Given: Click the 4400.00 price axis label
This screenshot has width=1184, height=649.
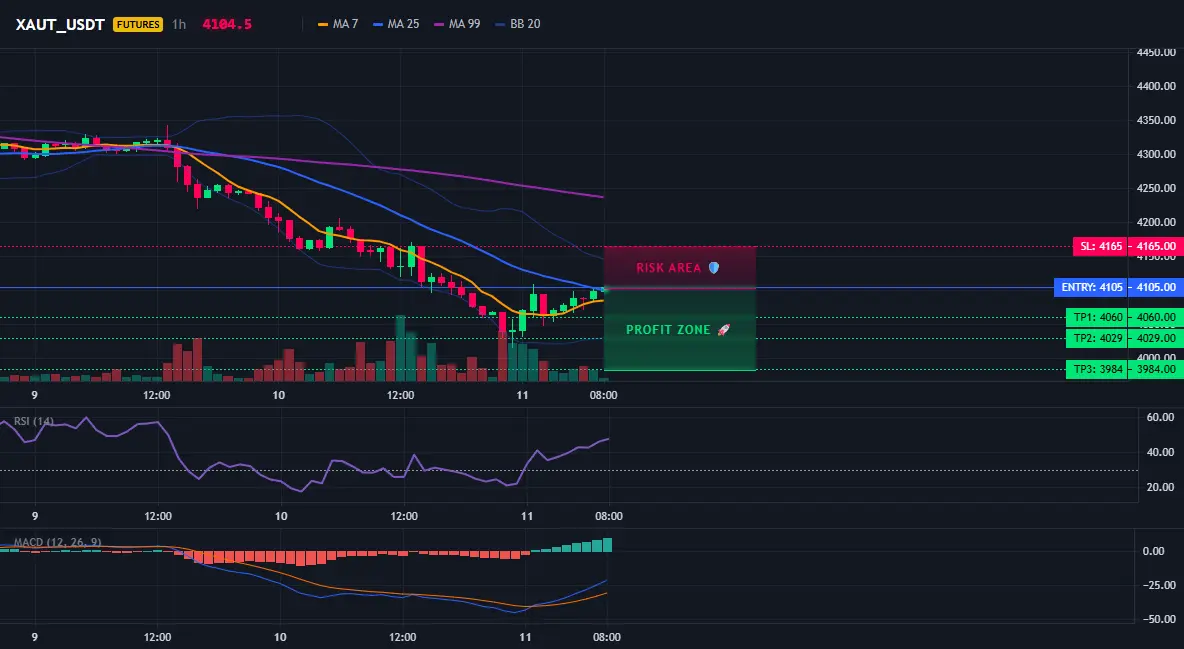Looking at the screenshot, I should (1156, 86).
